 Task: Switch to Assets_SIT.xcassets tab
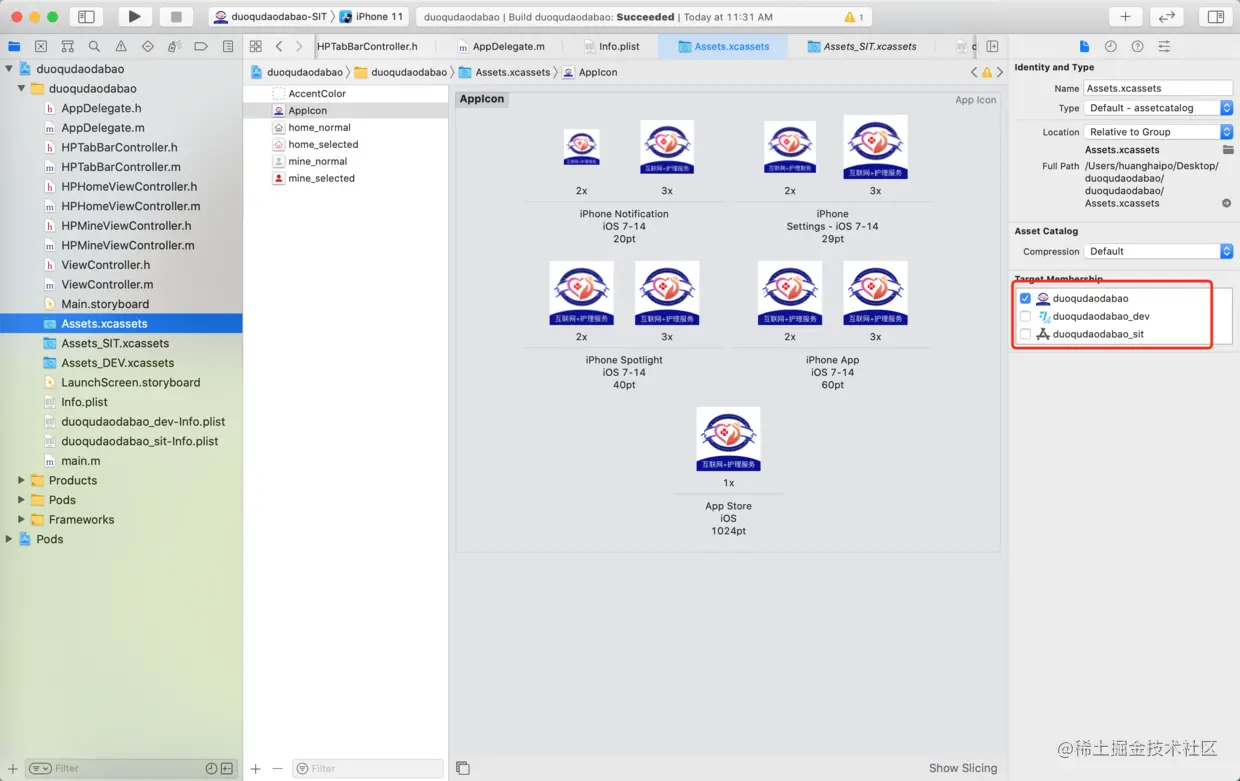(861, 46)
